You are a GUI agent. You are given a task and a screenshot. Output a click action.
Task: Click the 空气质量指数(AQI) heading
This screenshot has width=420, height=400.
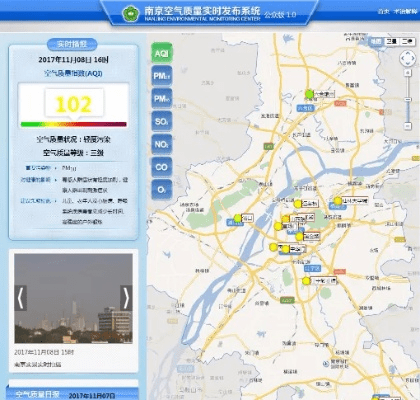[x=73, y=73]
